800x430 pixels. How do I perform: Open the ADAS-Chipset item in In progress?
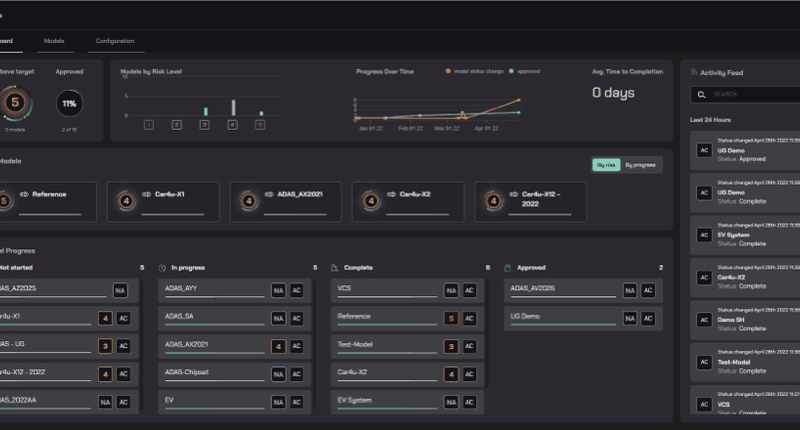(x=214, y=371)
